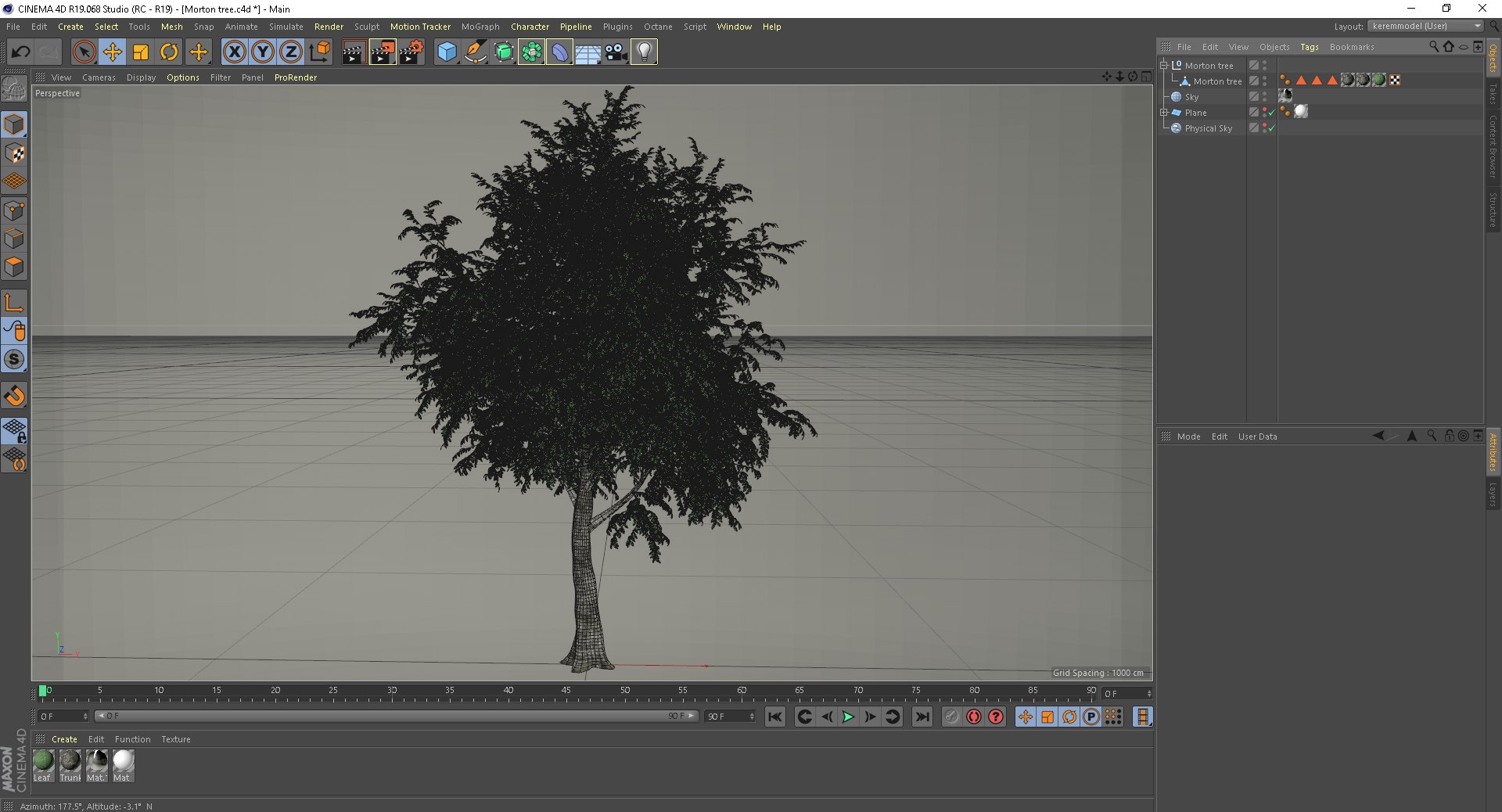This screenshot has height=812, width=1502.
Task: Open the ProRender viewport menu
Action: click(296, 77)
